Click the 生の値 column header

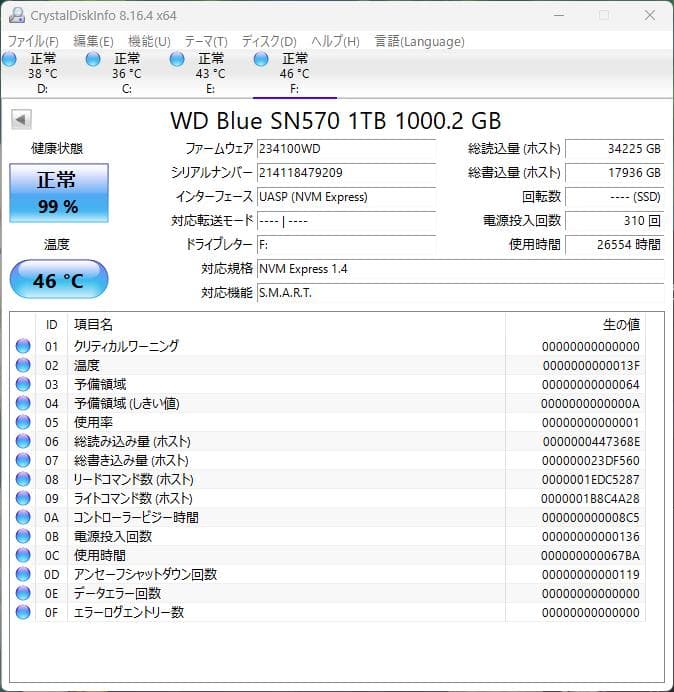point(575,325)
